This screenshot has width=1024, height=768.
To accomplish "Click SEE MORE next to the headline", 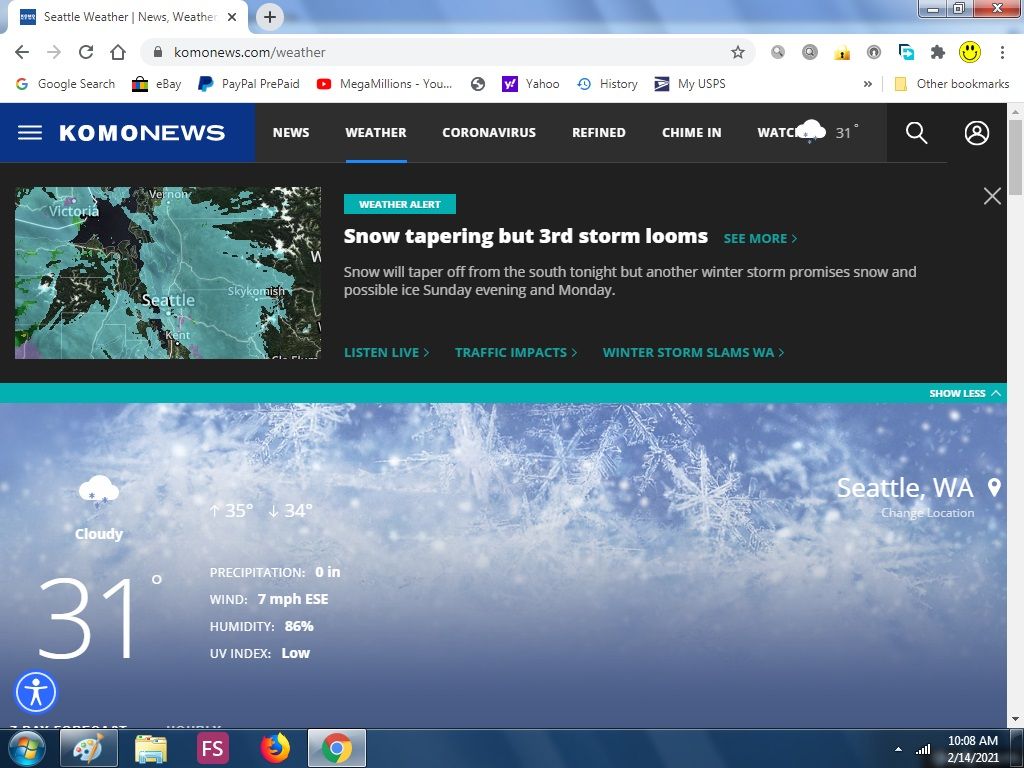I will 760,238.
